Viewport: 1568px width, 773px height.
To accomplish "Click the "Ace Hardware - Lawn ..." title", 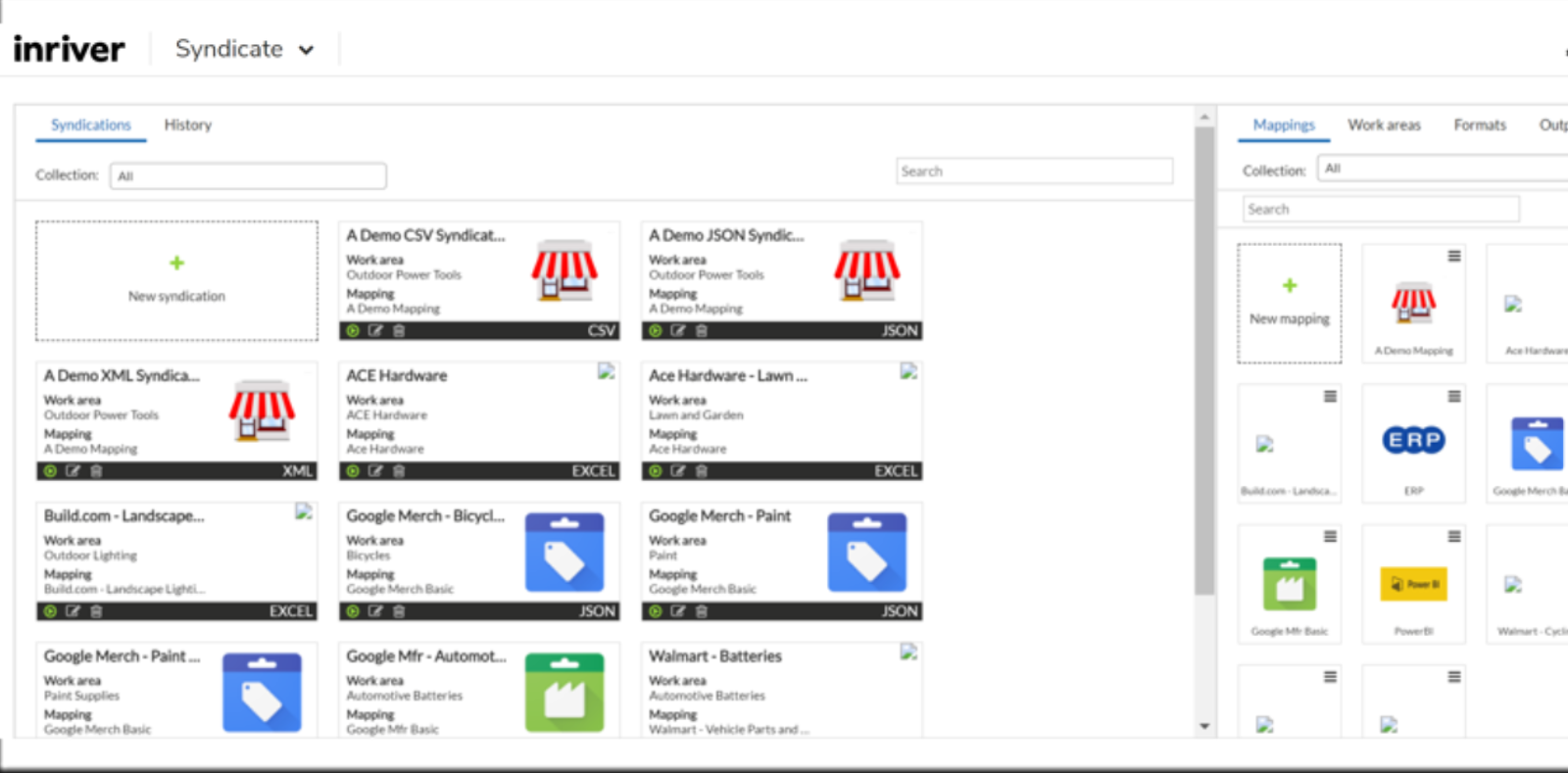I will click(728, 376).
